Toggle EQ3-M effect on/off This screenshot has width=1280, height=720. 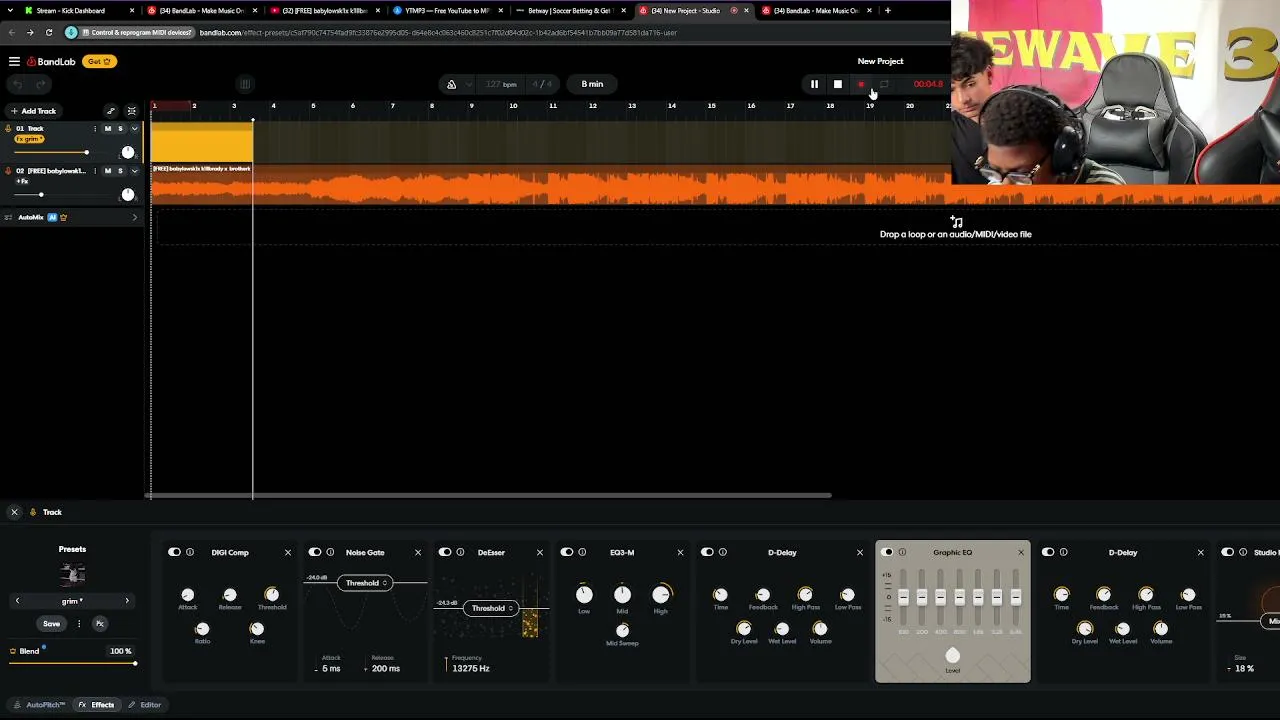tap(566, 552)
